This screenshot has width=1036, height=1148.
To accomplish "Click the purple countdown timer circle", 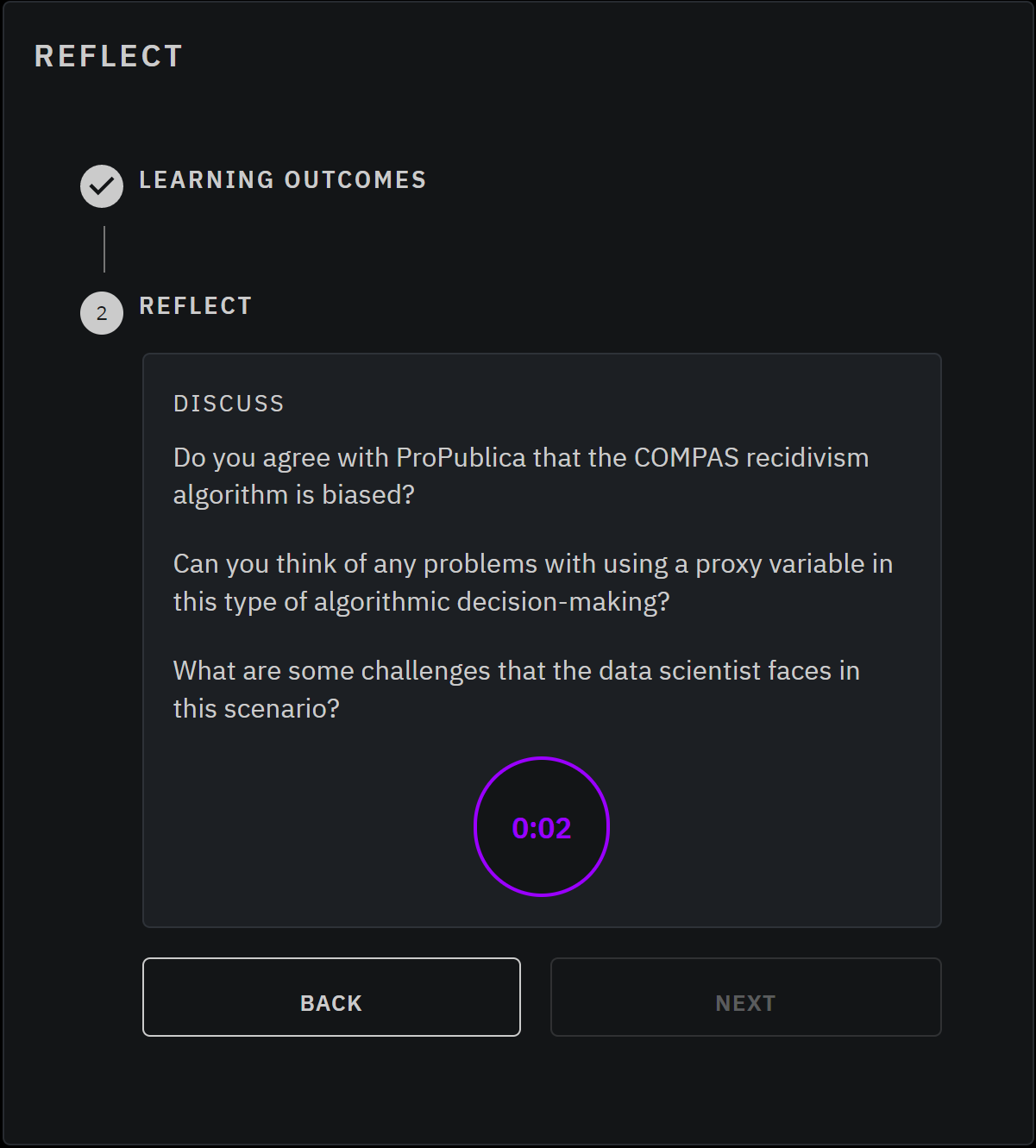I will pos(542,827).
